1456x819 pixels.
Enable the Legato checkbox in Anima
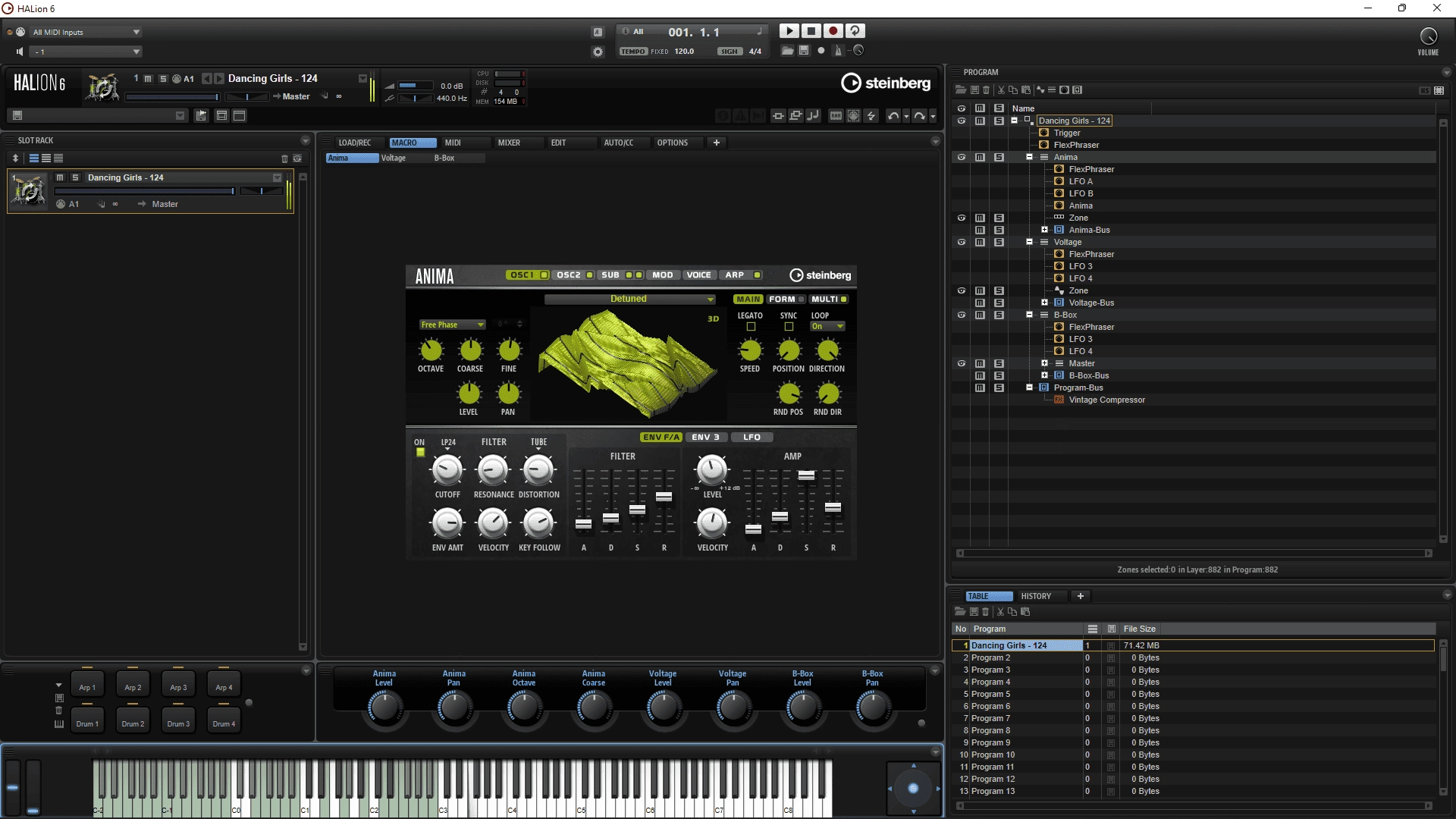click(751, 327)
